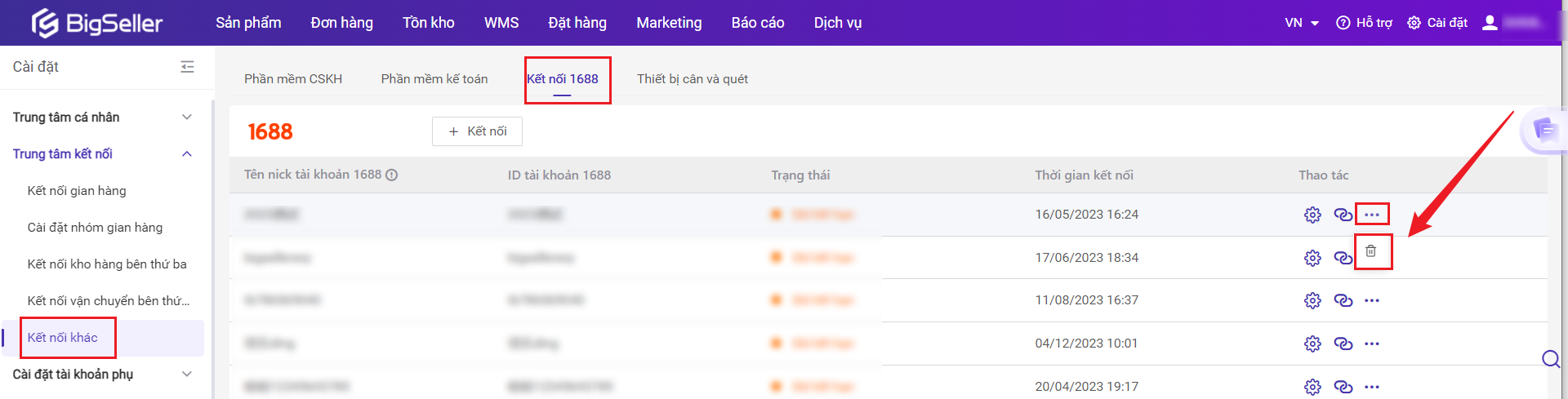Click link icon for 11/08/2023 16:37 row
Viewport: 1568px width, 399px height.
(x=1343, y=300)
